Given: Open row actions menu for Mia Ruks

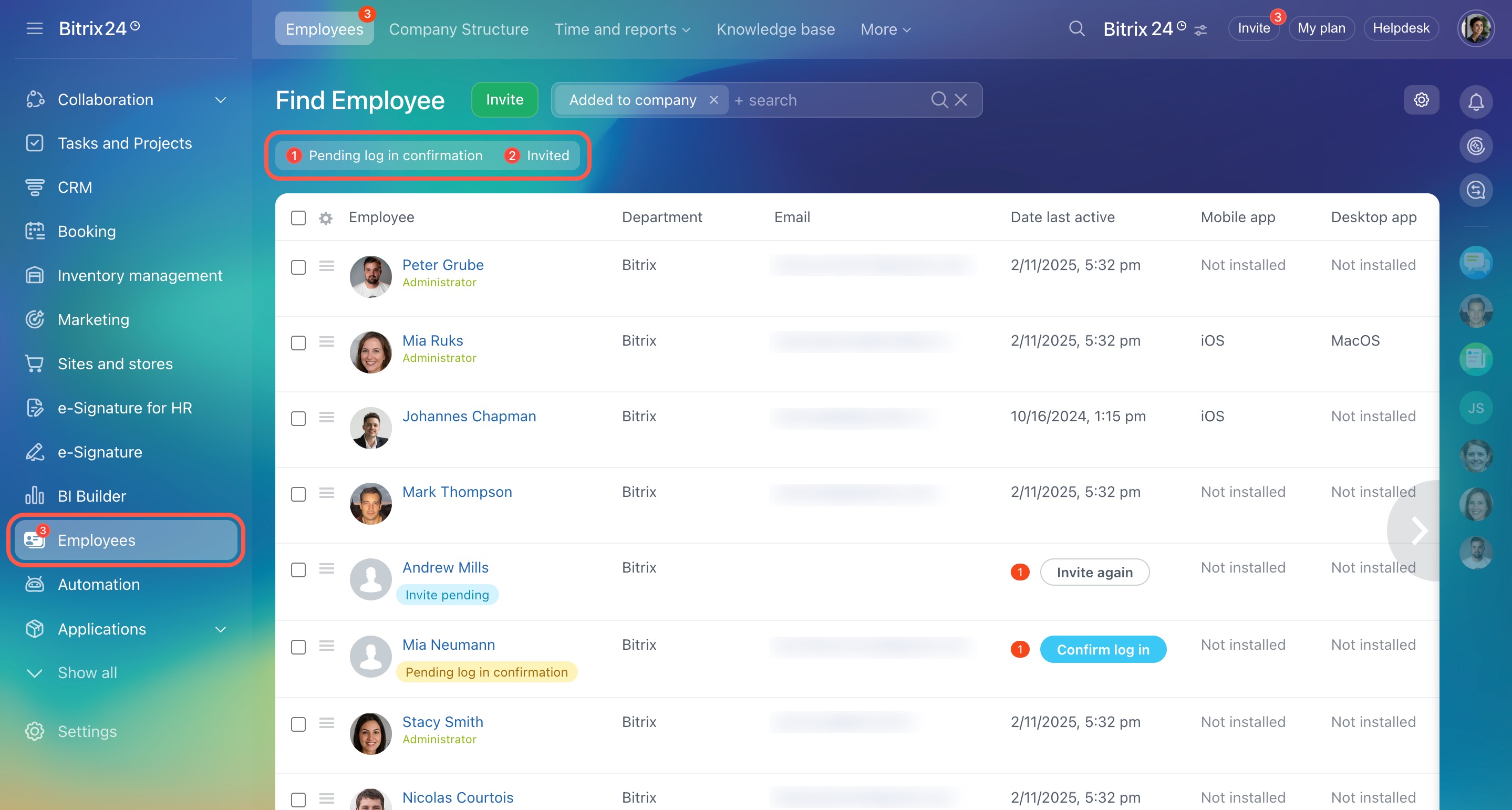Looking at the screenshot, I should click(327, 341).
